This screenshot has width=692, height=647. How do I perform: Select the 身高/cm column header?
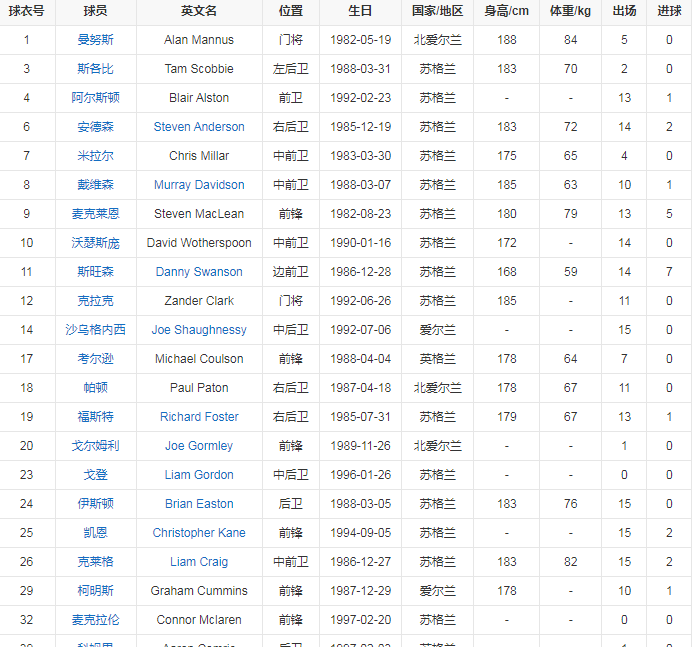[506, 11]
